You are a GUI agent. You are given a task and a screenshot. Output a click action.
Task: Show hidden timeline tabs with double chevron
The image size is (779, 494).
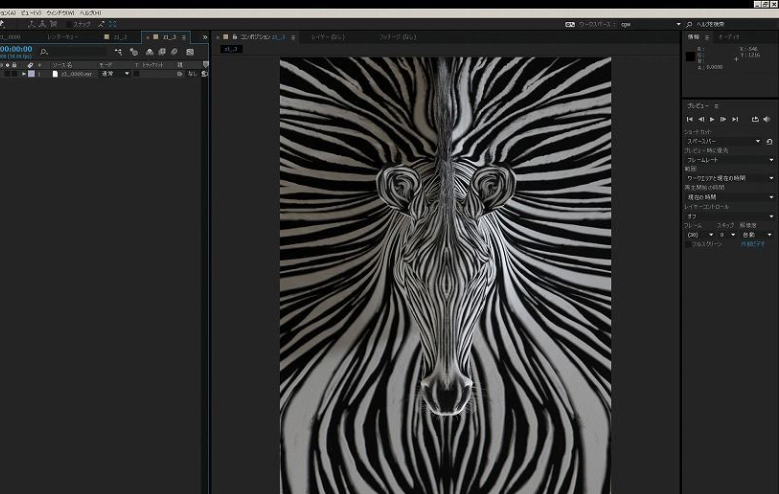coord(205,37)
